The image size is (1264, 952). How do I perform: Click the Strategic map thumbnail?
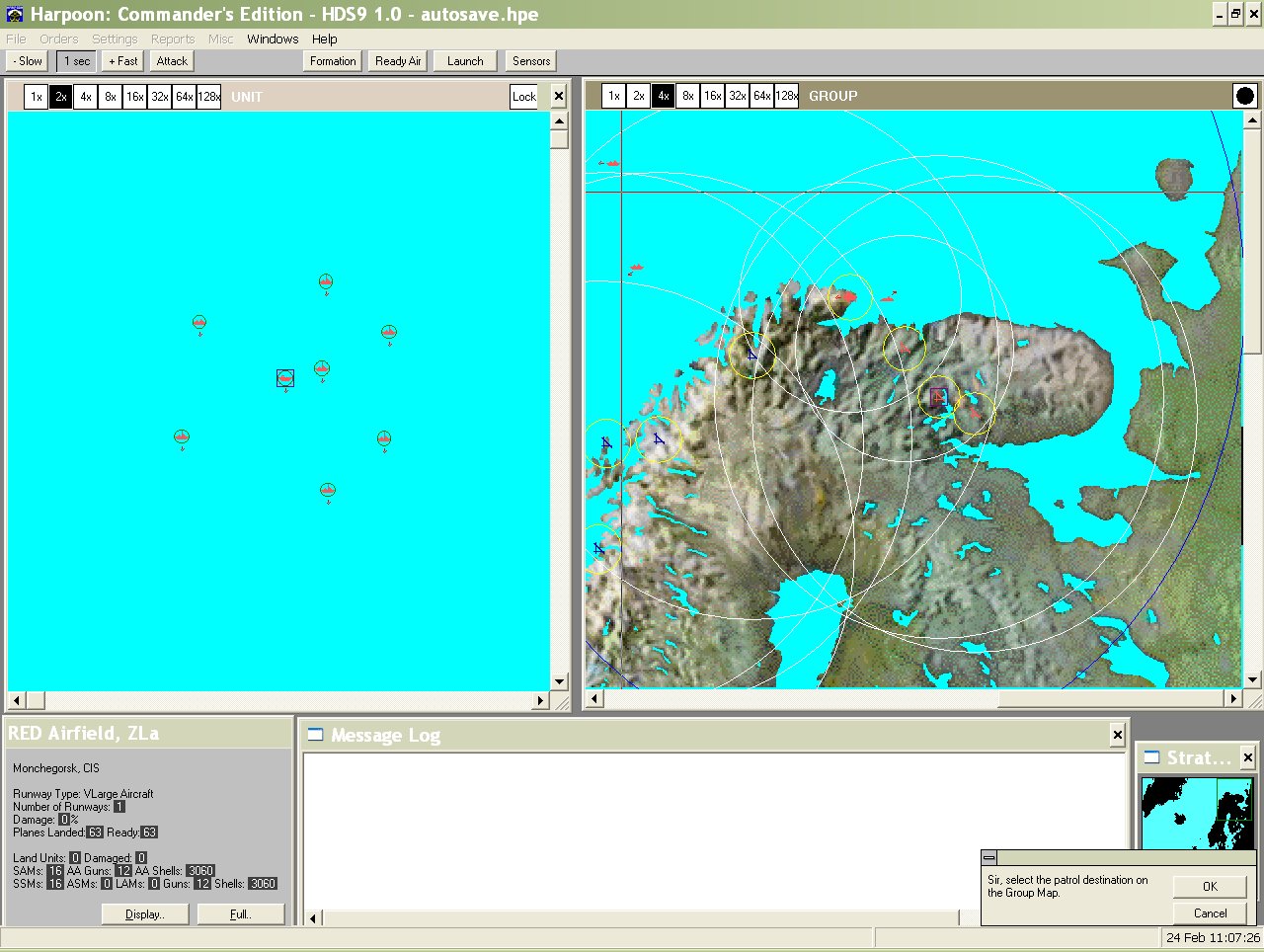tap(1197, 813)
